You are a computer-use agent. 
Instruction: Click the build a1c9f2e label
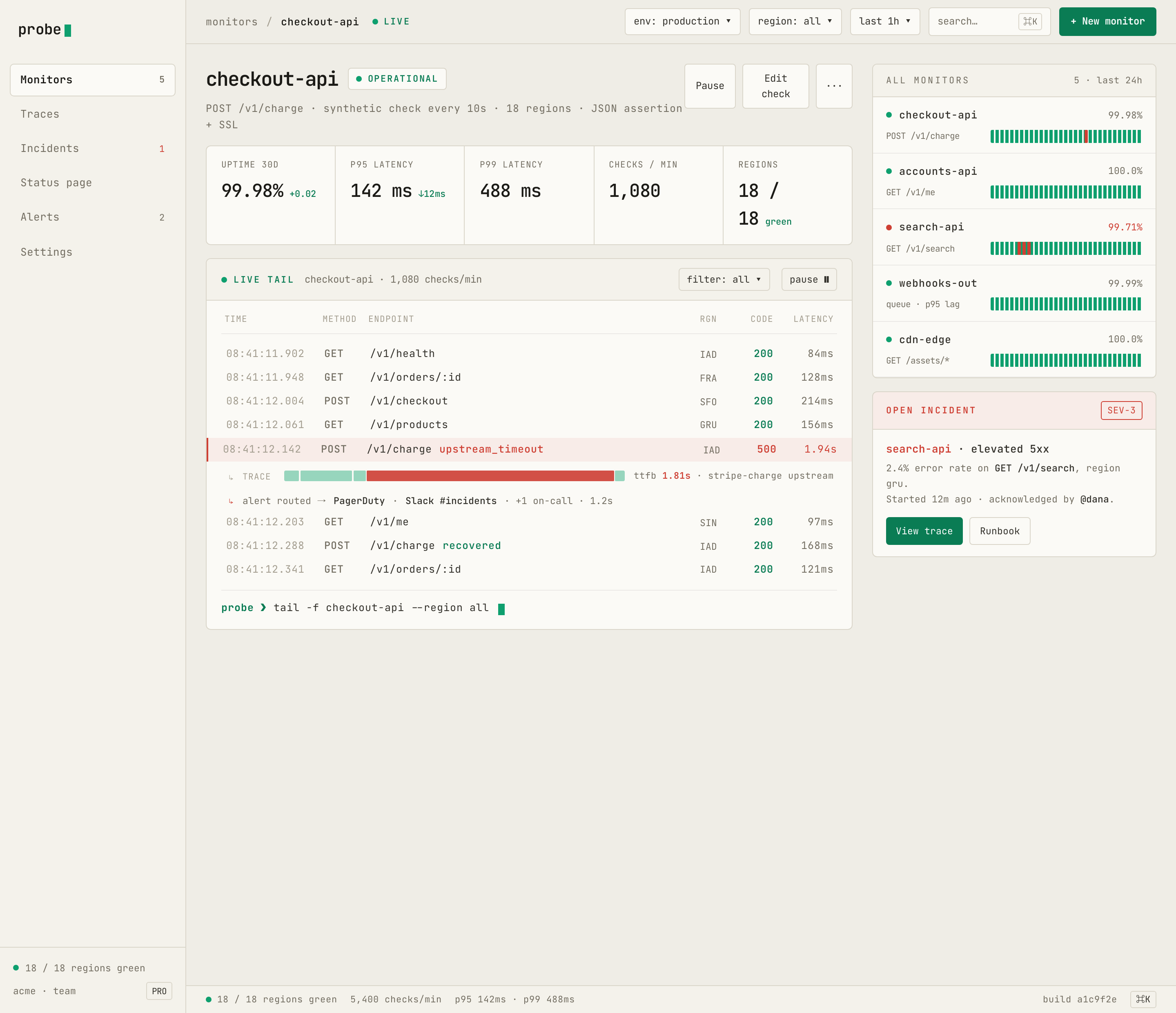pos(1079,1000)
